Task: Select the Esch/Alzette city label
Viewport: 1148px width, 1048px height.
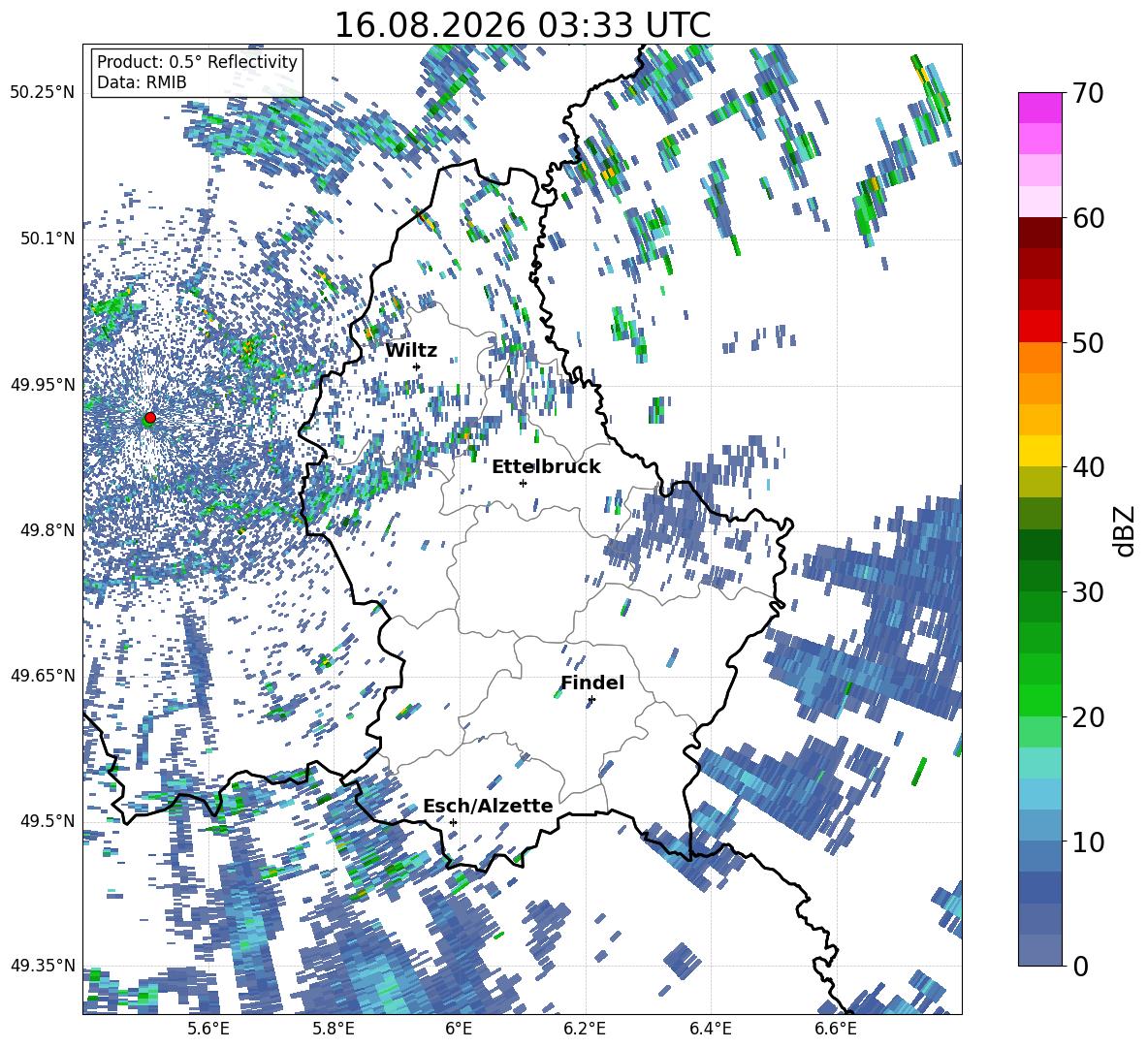Action: [488, 806]
